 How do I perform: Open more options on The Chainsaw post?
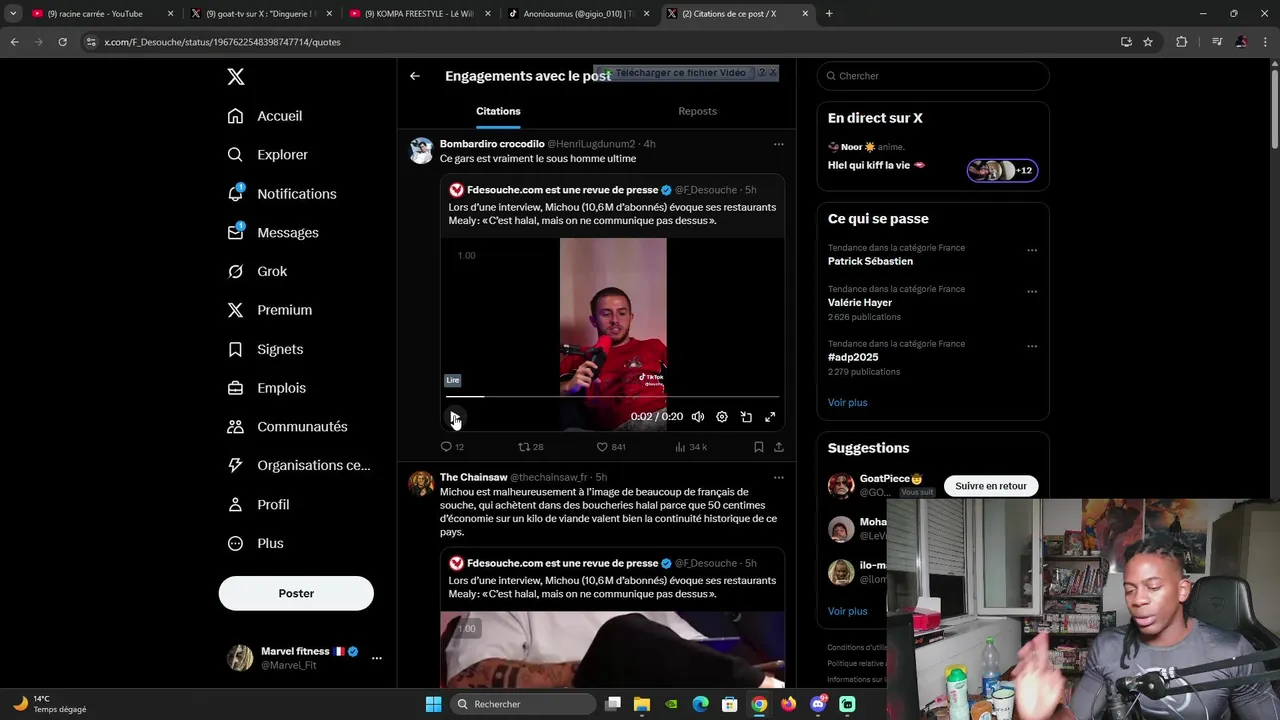(778, 477)
